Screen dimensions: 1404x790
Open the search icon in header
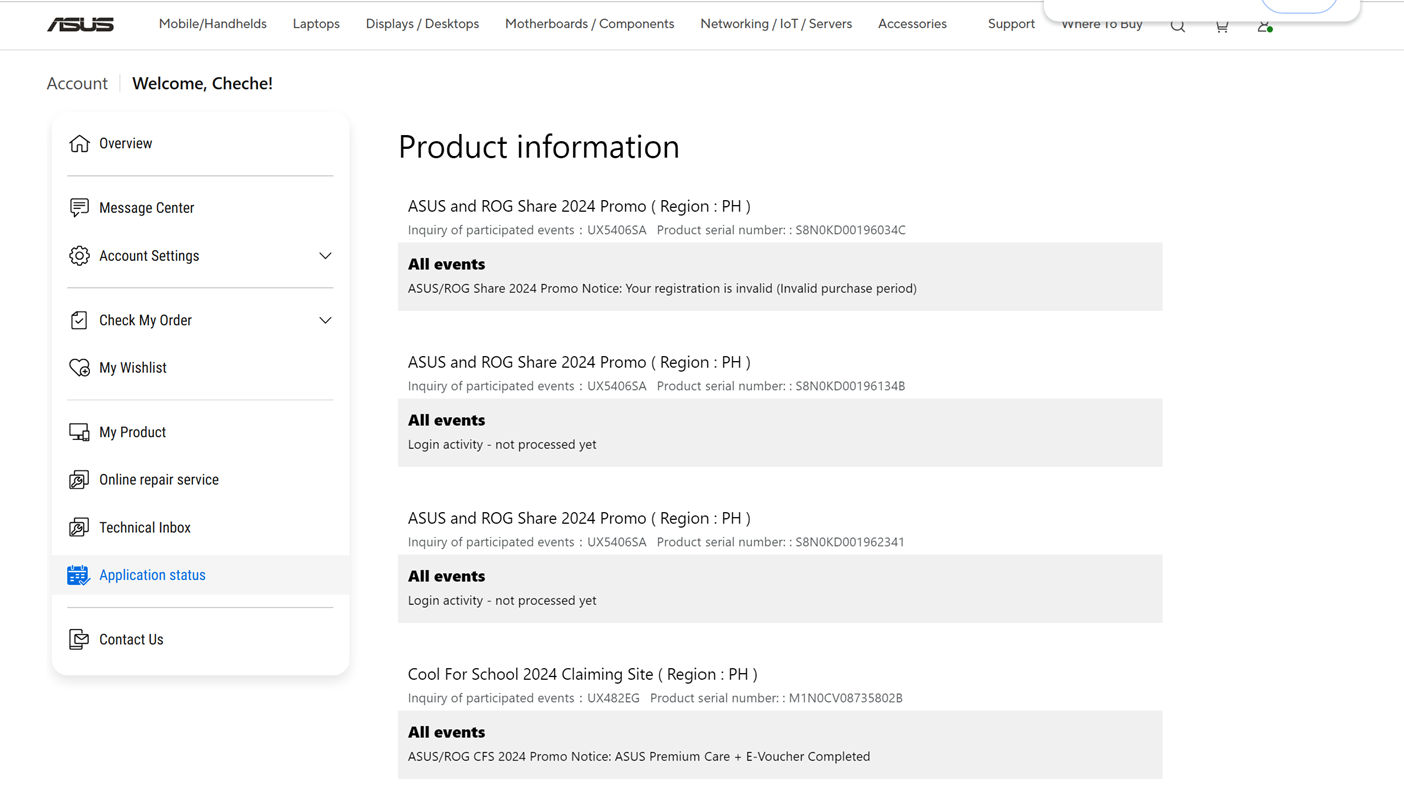(1178, 26)
